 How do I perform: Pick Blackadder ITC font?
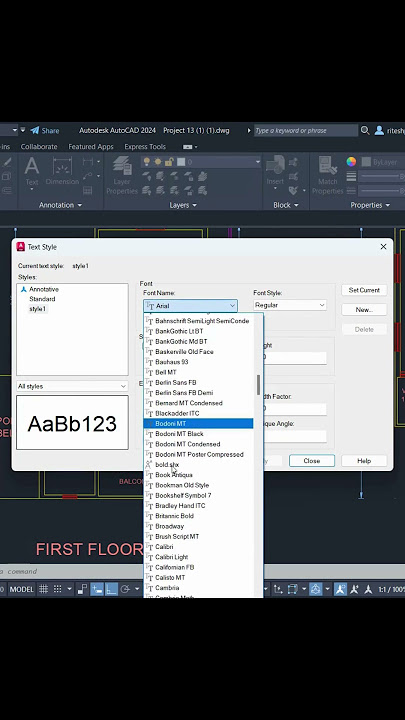coord(198,413)
